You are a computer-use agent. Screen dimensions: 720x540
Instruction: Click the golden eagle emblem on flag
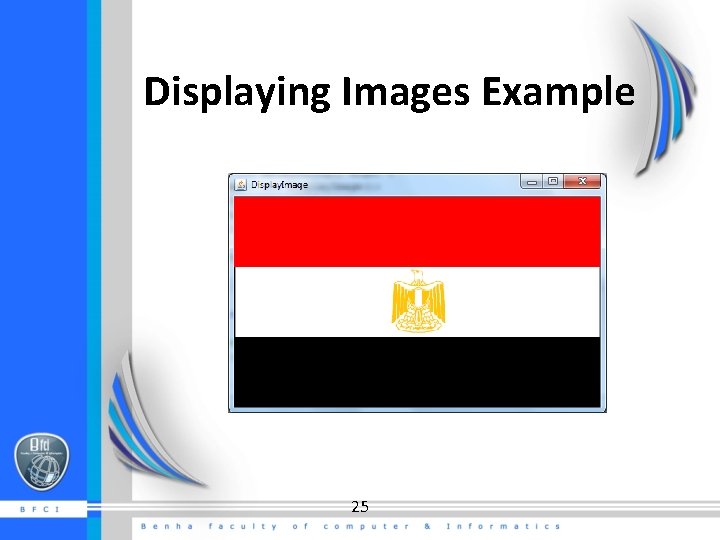point(418,301)
